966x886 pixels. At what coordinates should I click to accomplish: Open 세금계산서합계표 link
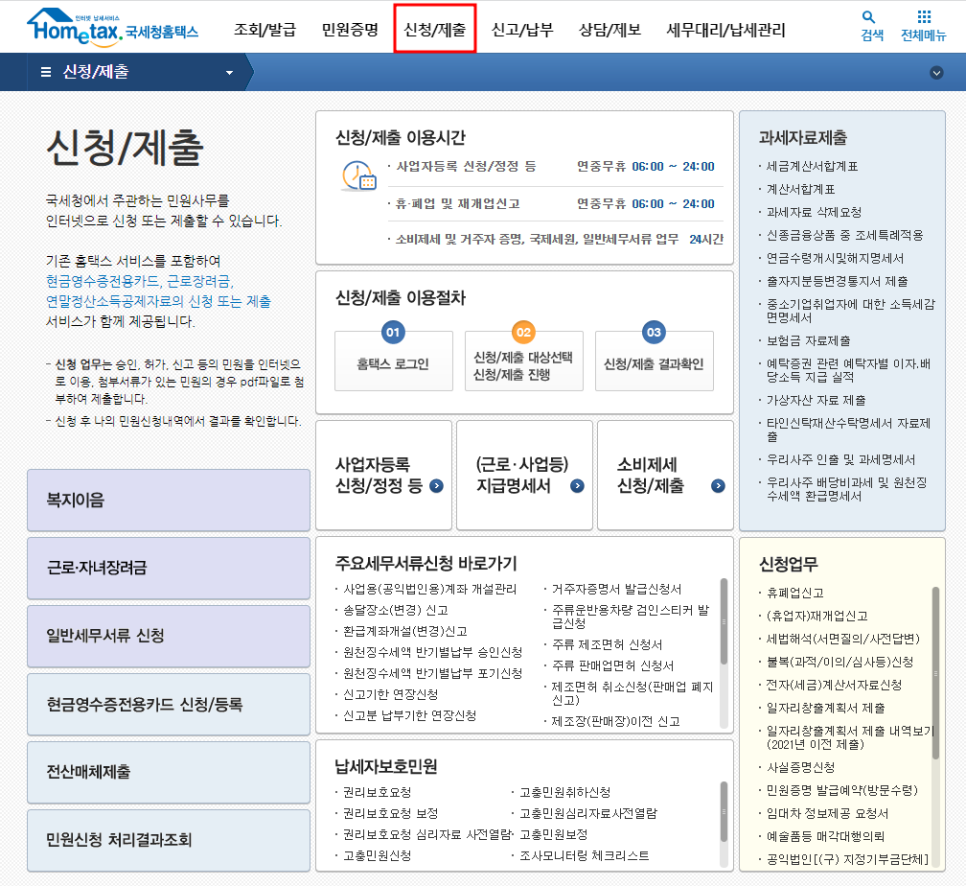(811, 166)
